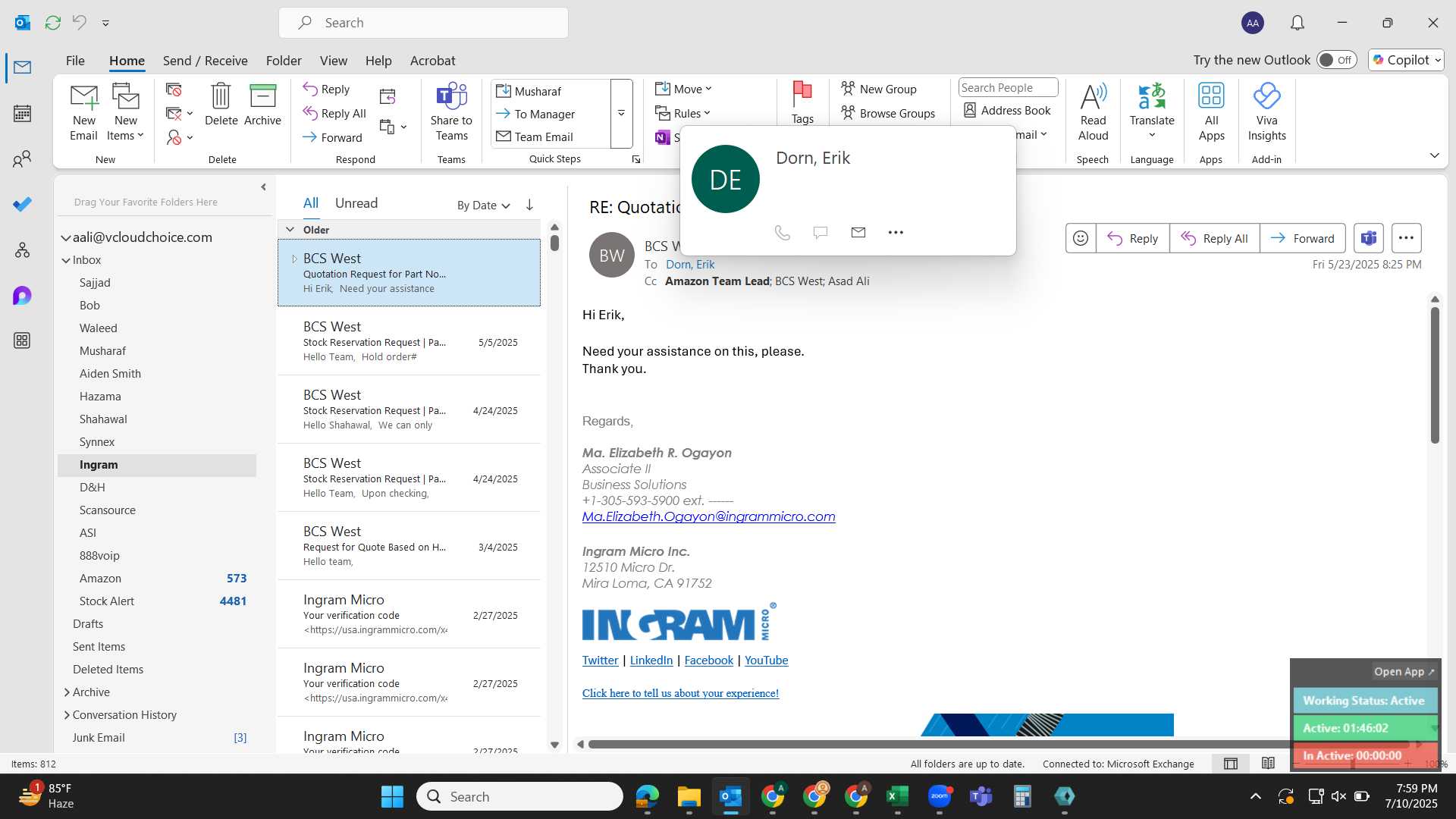
Task: Open the Rules dropdown
Action: [x=682, y=114]
